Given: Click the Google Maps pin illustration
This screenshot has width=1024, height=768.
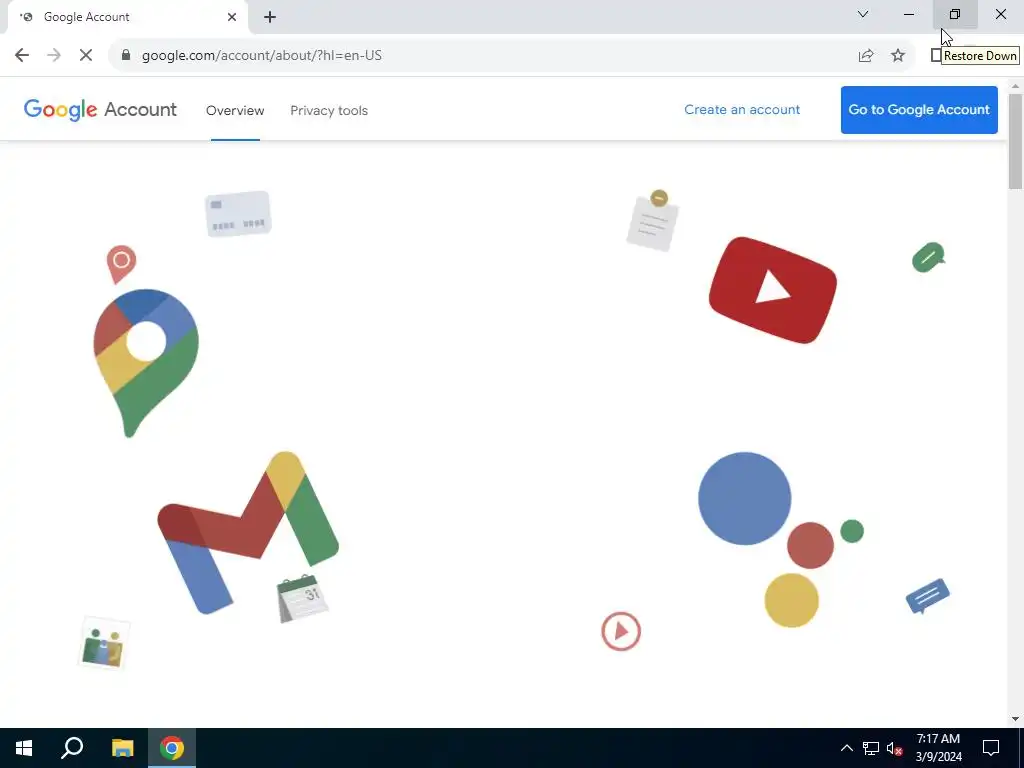Looking at the screenshot, I should tap(146, 362).
